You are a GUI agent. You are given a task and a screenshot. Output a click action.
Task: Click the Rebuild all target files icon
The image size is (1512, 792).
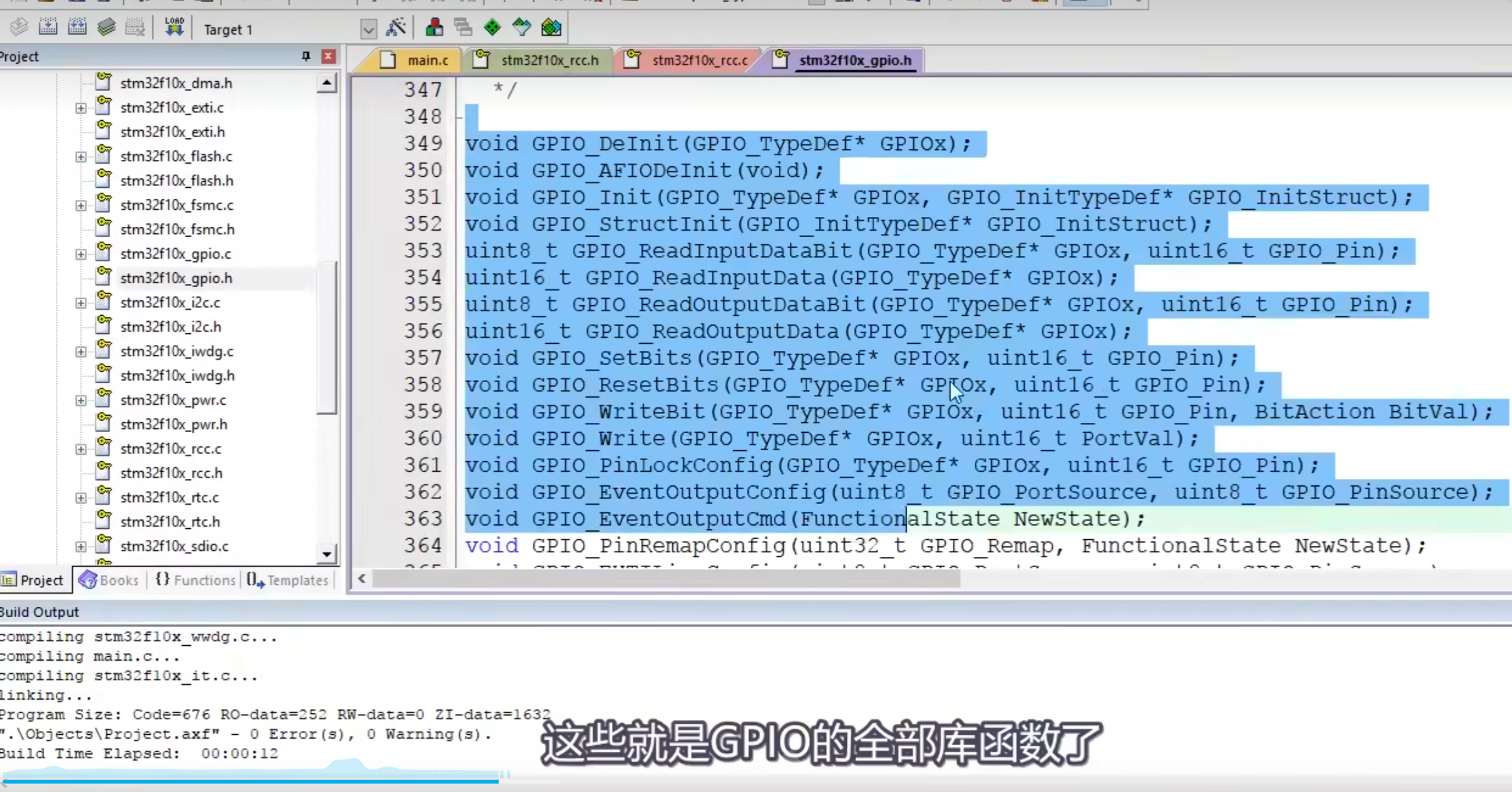77,27
